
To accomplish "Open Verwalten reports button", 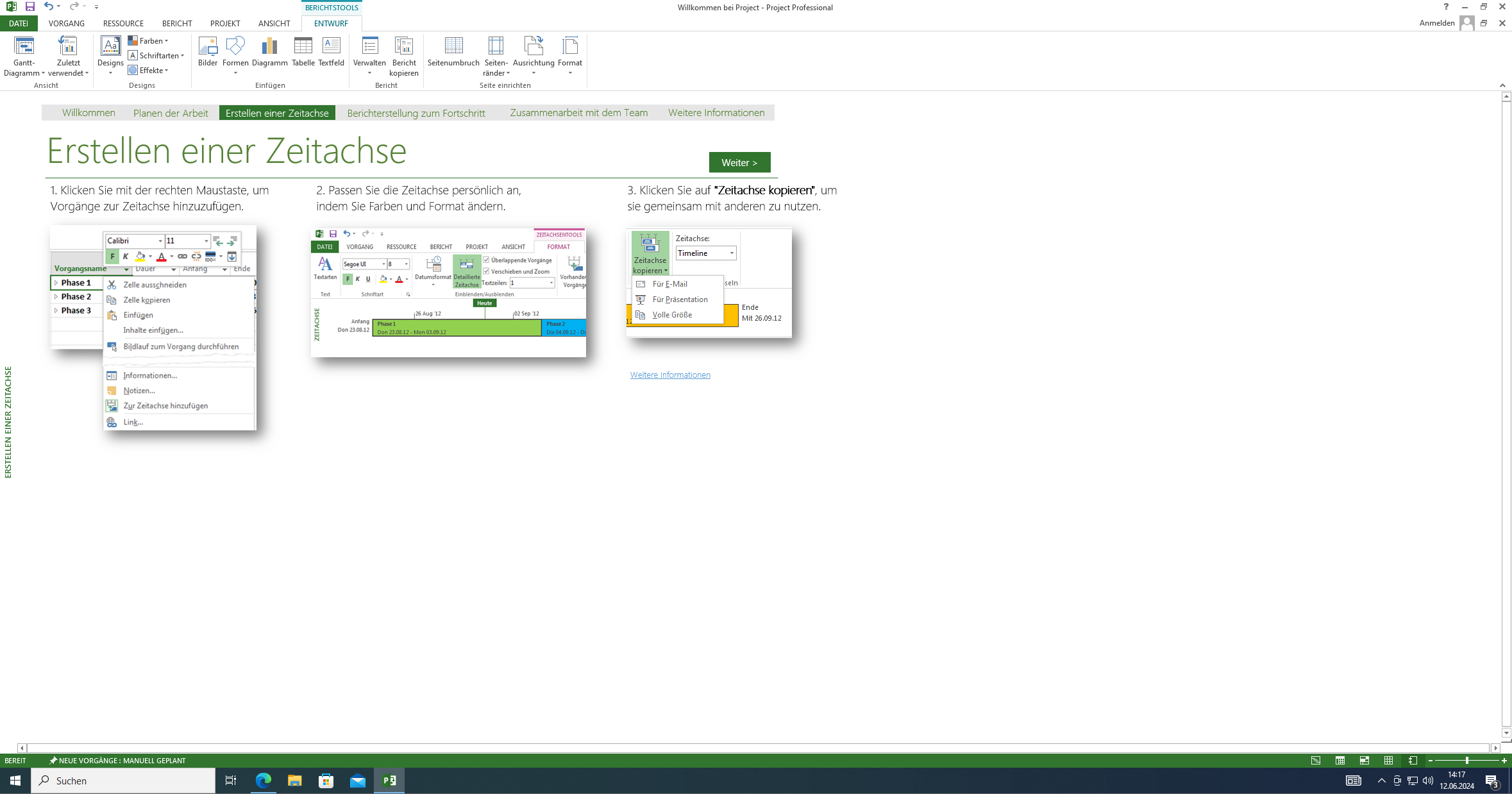I will [x=369, y=56].
